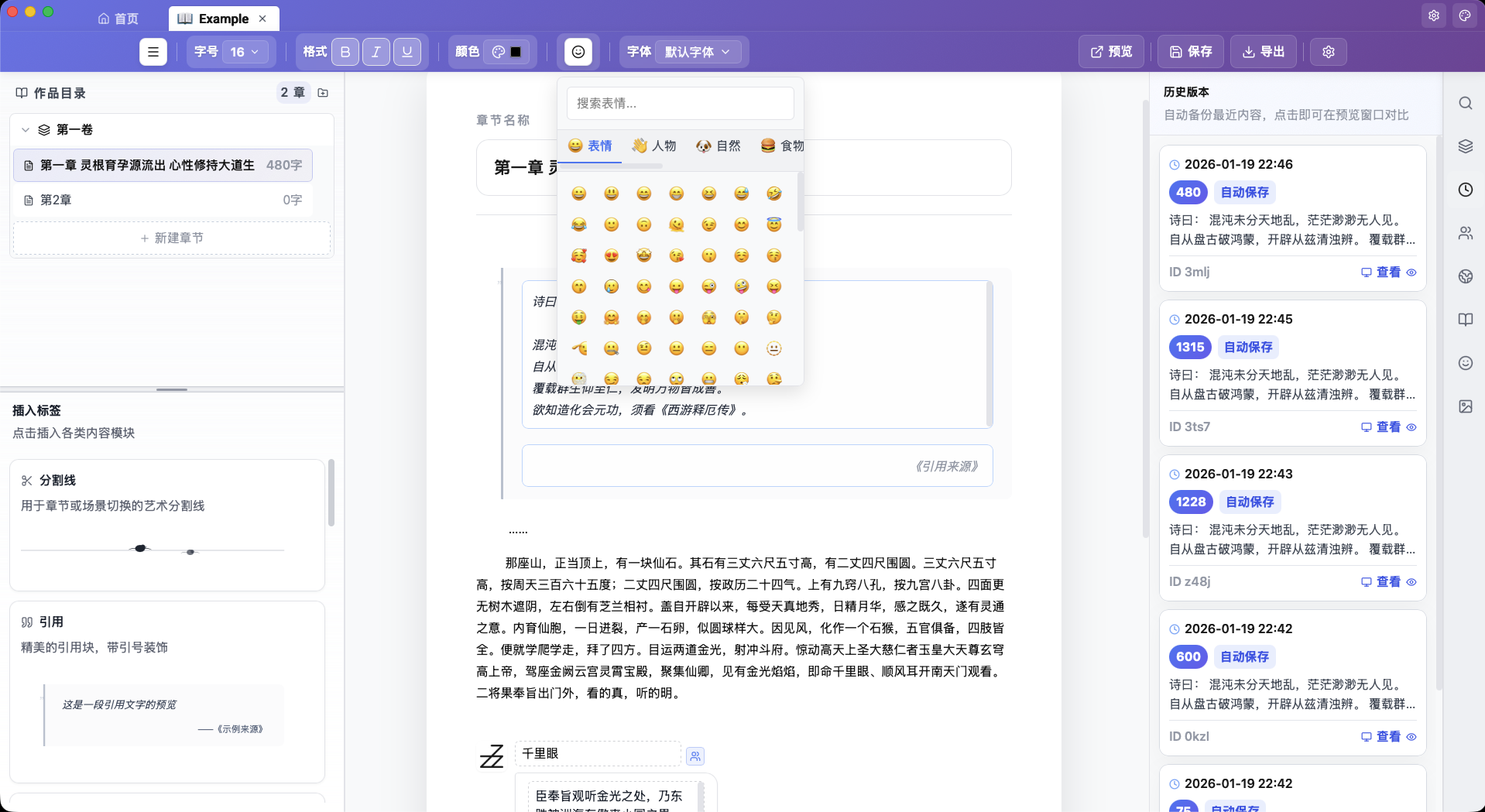
Task: Toggle italic formatting button
Action: (376, 52)
